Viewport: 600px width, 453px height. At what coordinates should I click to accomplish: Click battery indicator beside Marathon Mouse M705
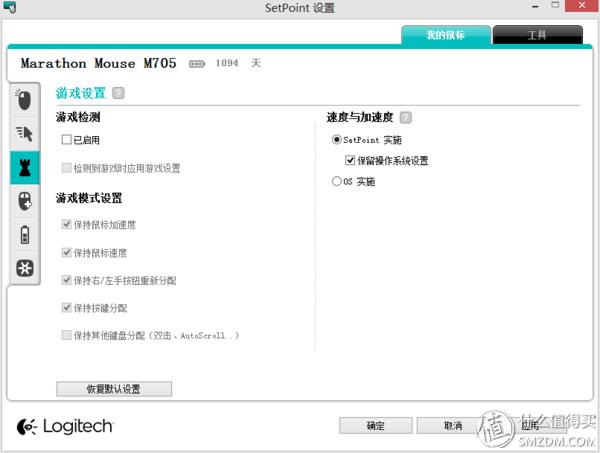click(197, 64)
